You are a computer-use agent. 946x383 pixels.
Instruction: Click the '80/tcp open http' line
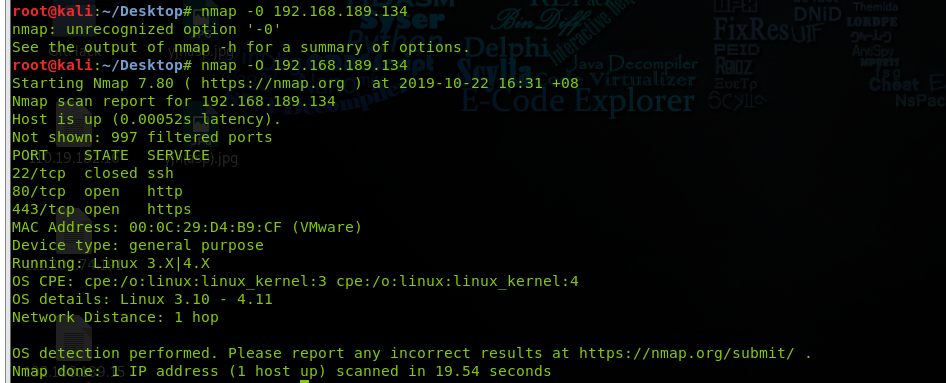[x=97, y=191]
